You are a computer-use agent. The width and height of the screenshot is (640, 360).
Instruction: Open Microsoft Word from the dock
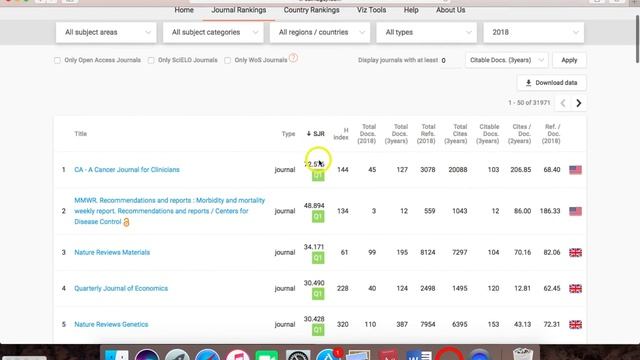419,355
